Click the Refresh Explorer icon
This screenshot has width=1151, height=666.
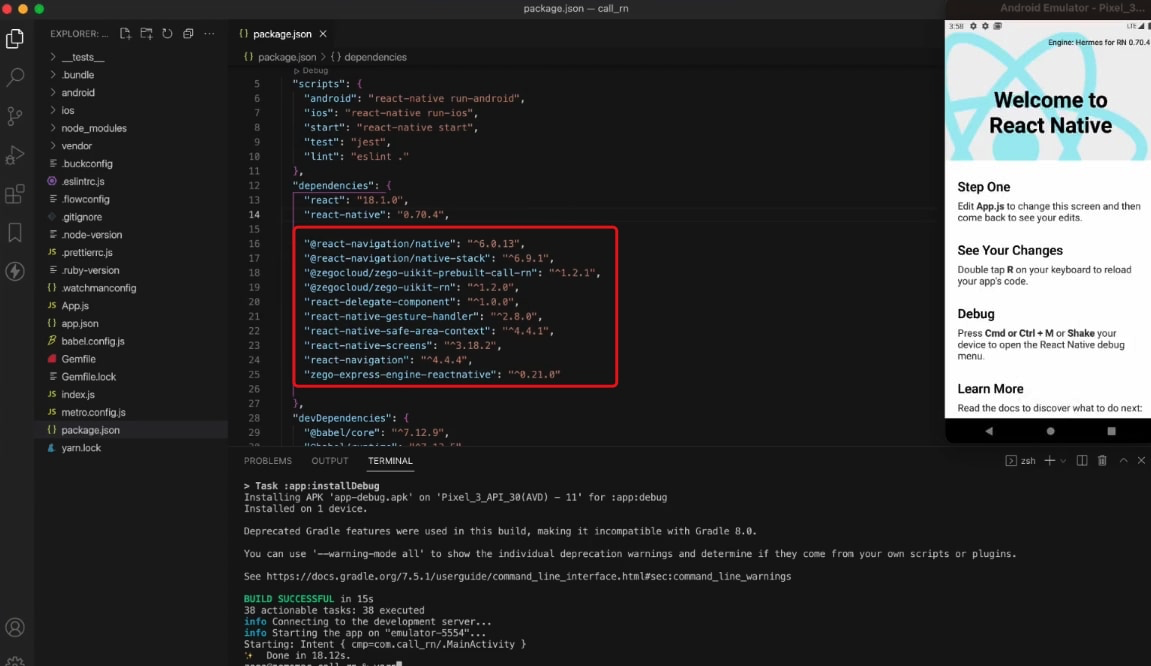pyautogui.click(x=167, y=33)
